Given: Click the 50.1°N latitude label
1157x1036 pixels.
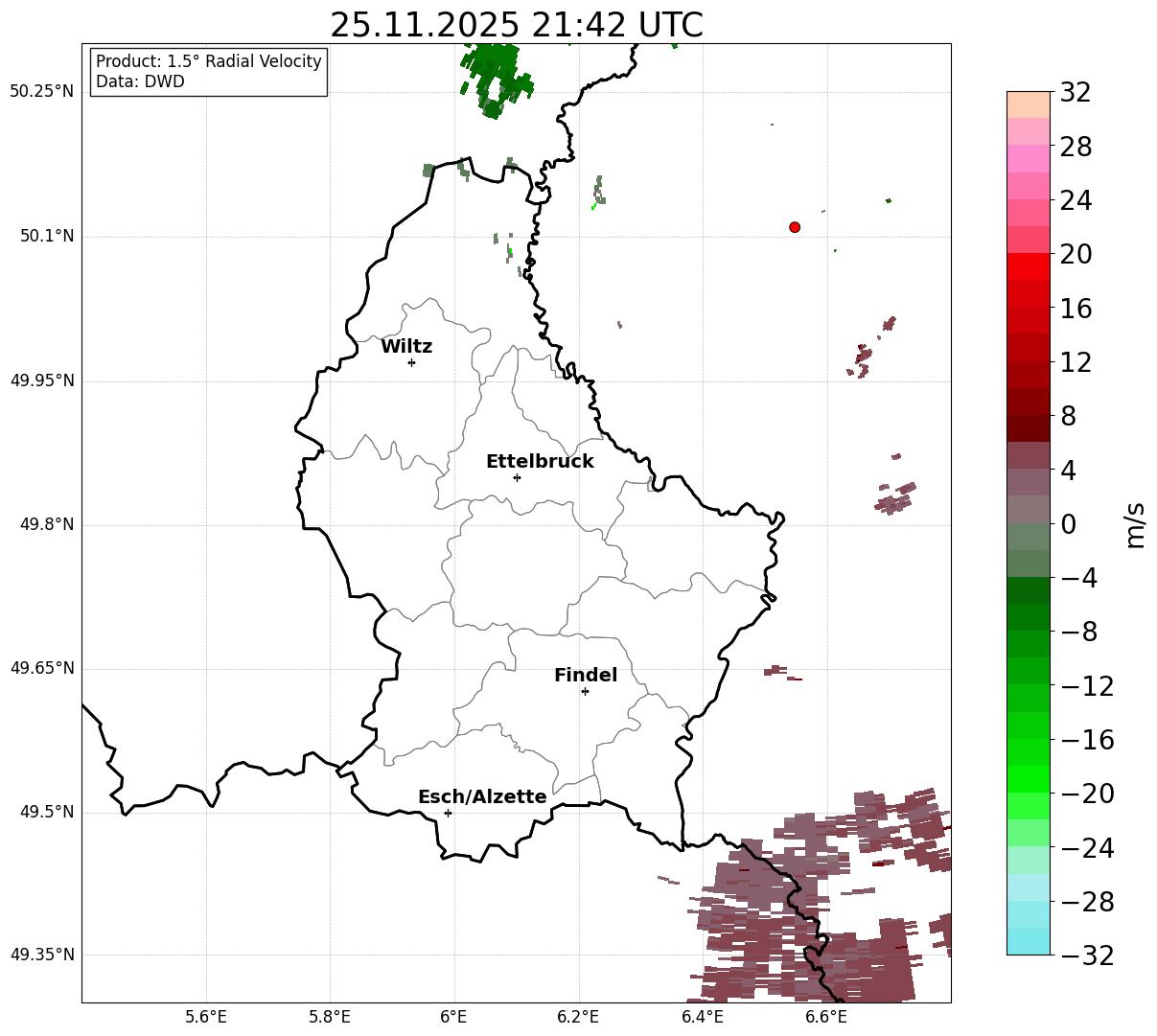Looking at the screenshot, I should point(47,236).
